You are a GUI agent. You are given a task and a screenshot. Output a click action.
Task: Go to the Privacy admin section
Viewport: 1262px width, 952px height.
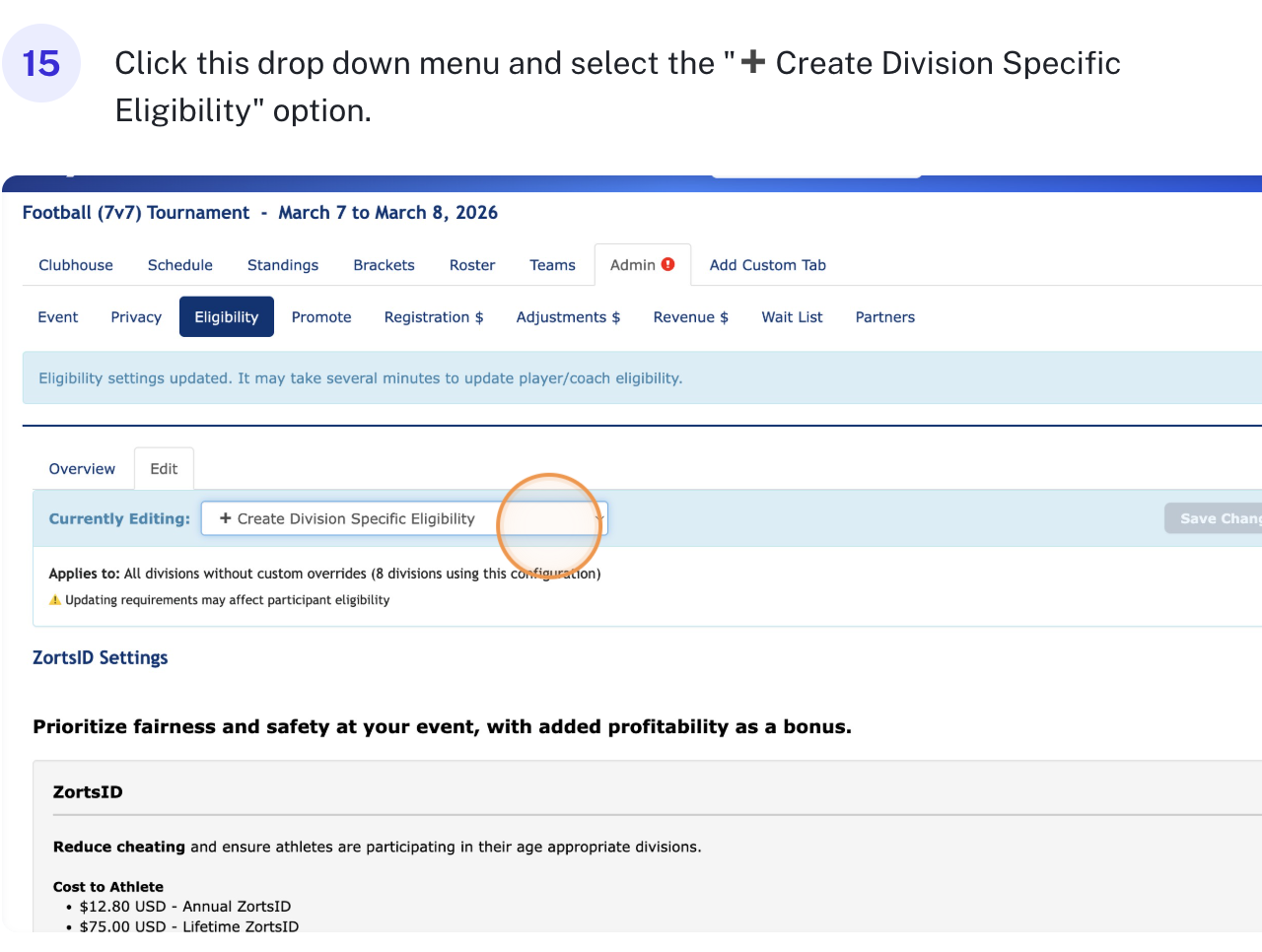(x=136, y=317)
